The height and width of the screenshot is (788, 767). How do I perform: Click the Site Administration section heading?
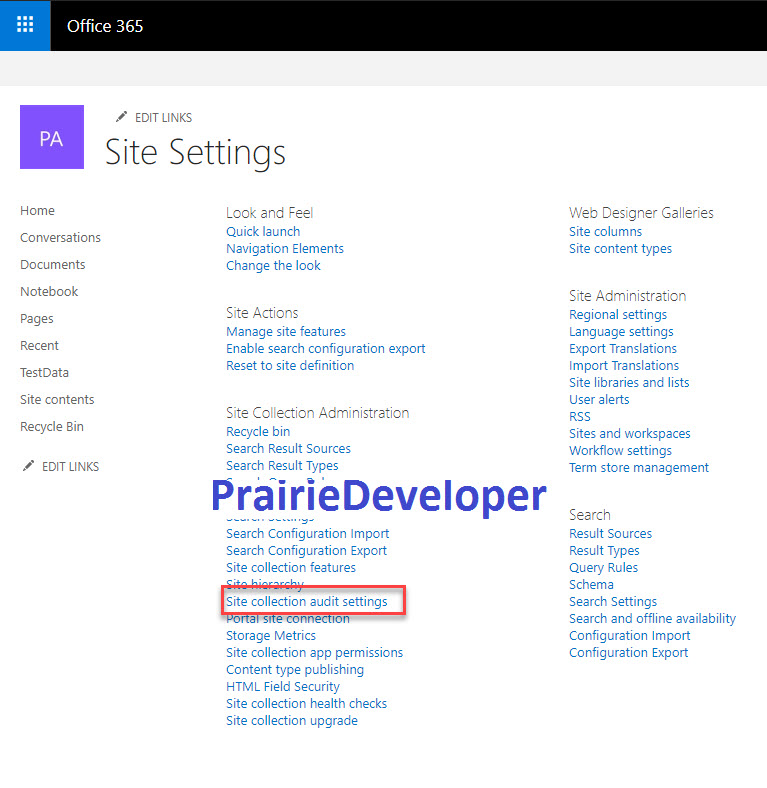(x=627, y=296)
